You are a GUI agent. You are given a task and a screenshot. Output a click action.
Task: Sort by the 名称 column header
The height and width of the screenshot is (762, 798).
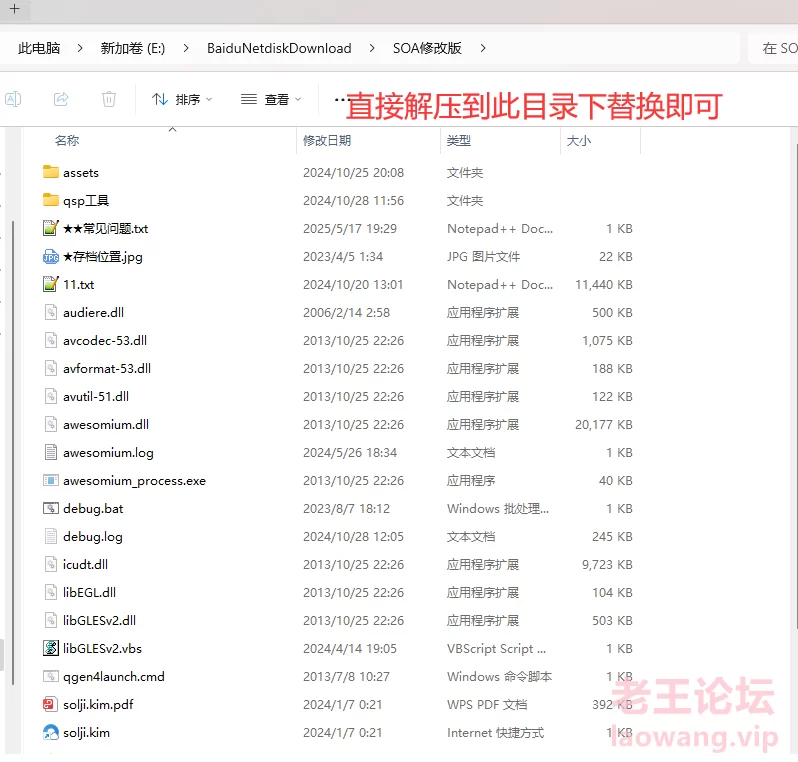pos(67,140)
